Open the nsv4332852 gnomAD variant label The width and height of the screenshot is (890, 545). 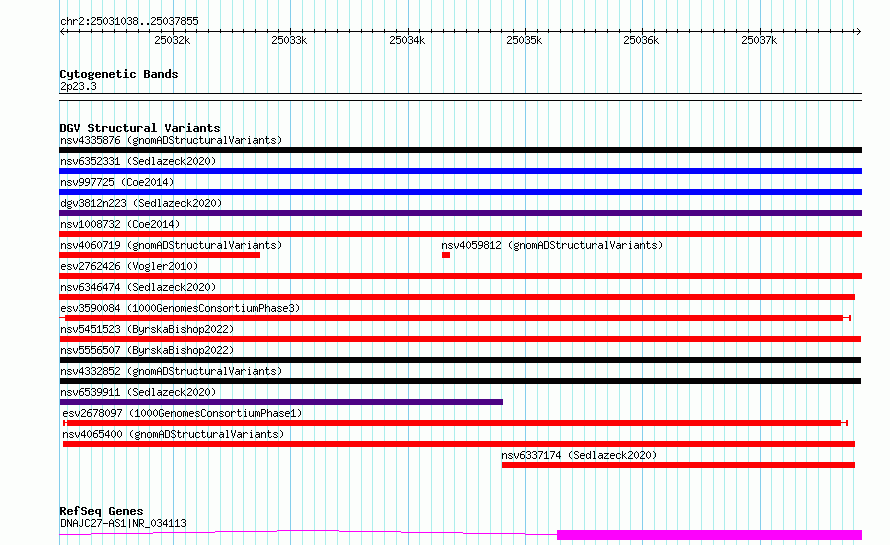click(171, 371)
